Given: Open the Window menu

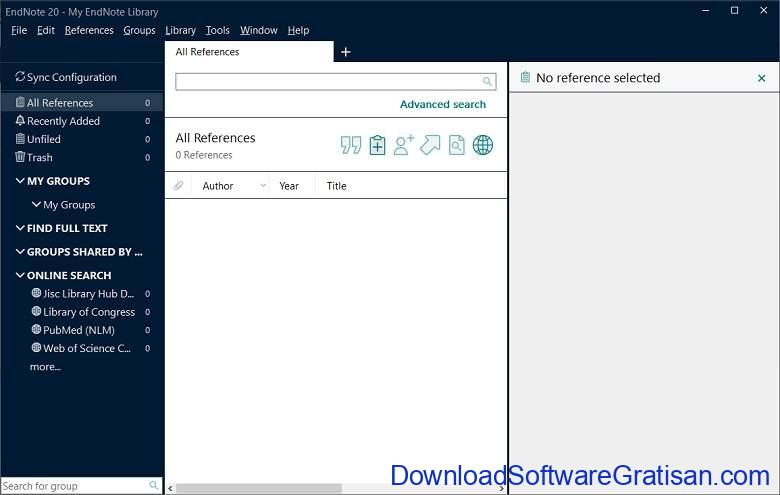Looking at the screenshot, I should [x=259, y=30].
